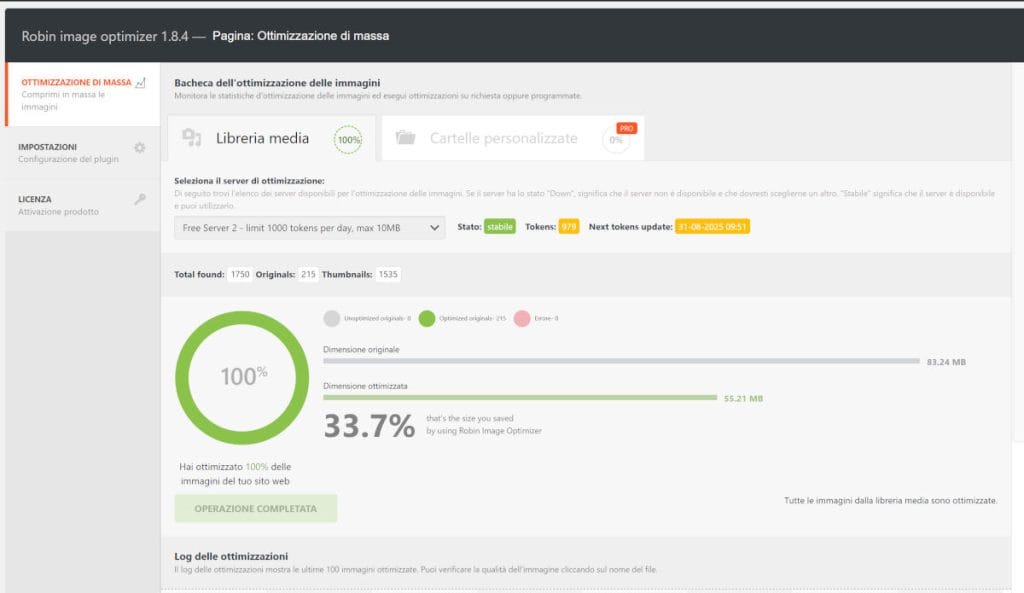Click the Tokens count badge 979
Viewport: 1024px width, 593px height.
point(568,227)
